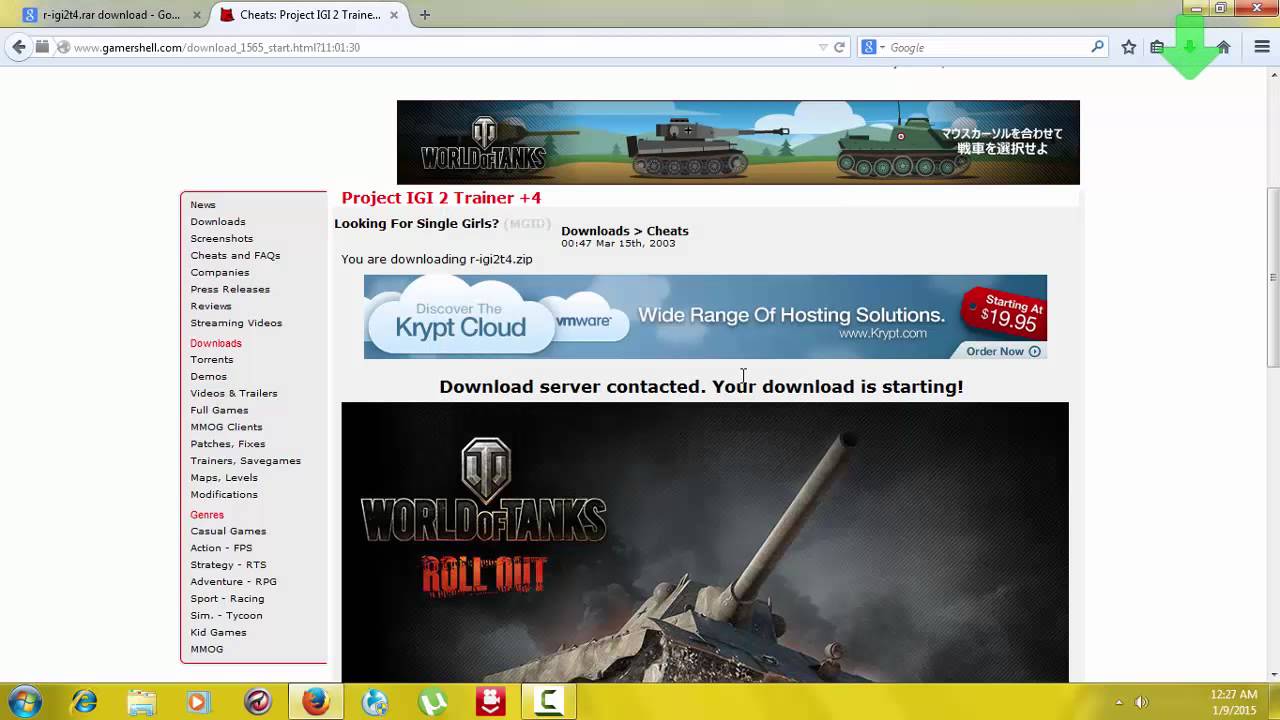Close the r-igi2t4.rar download tab
The height and width of the screenshot is (720, 1280).
tap(197, 15)
